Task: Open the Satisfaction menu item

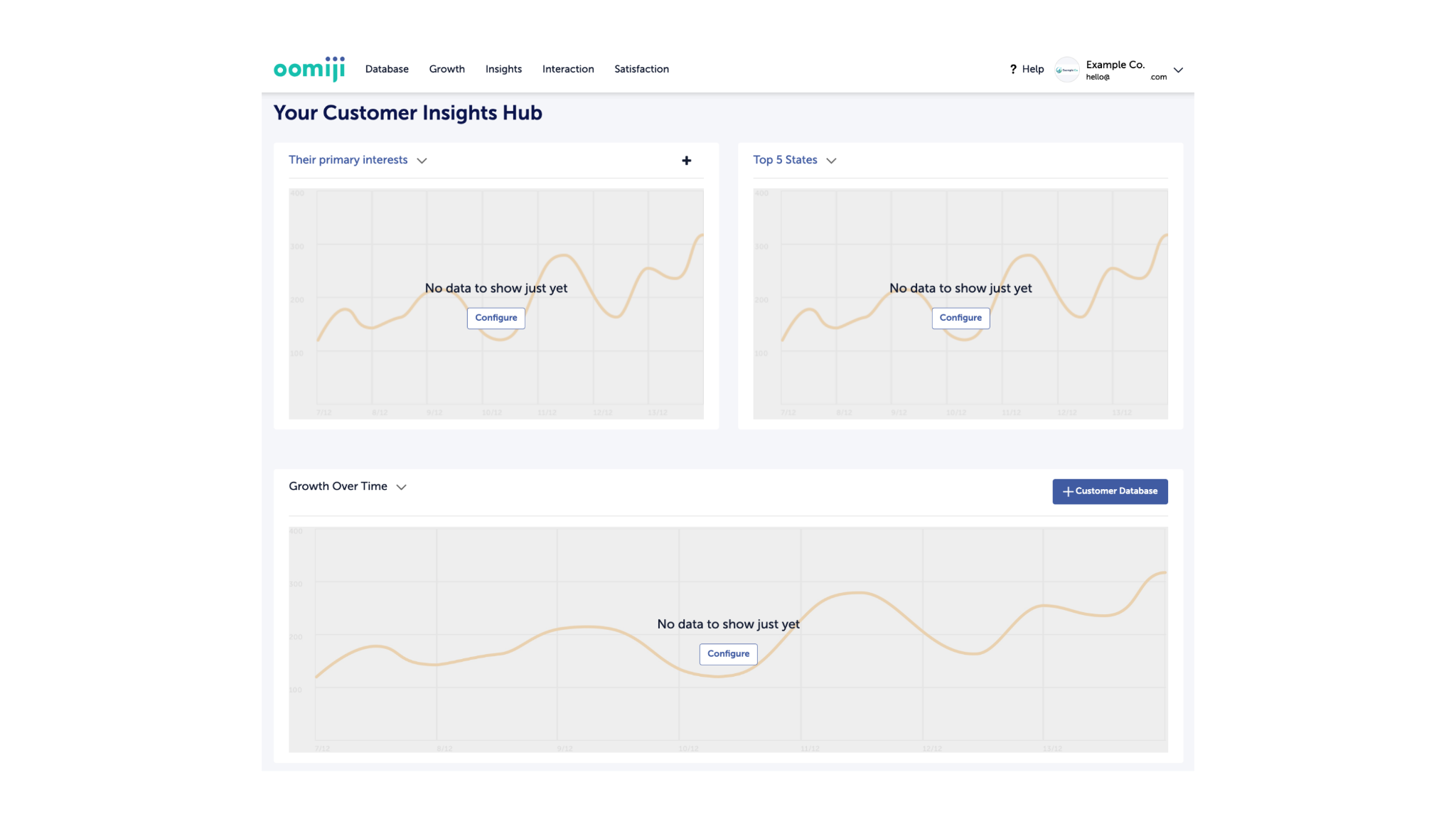Action: pos(641,69)
